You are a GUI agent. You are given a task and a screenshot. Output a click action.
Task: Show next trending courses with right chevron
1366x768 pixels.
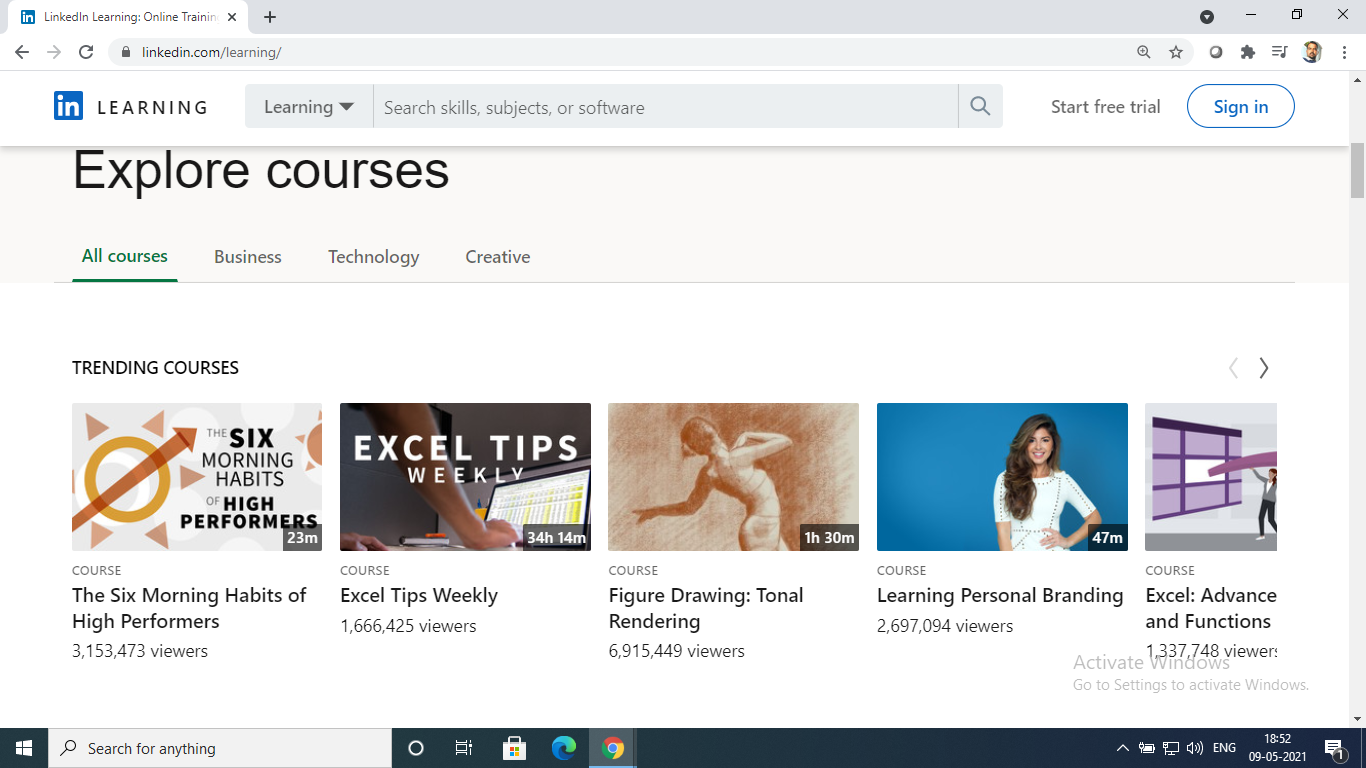[x=1264, y=368]
